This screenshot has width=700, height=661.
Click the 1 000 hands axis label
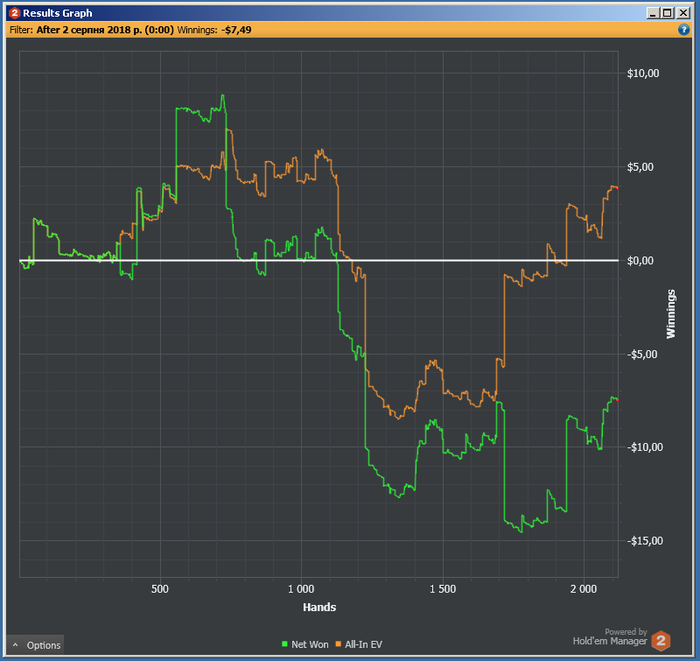point(301,589)
